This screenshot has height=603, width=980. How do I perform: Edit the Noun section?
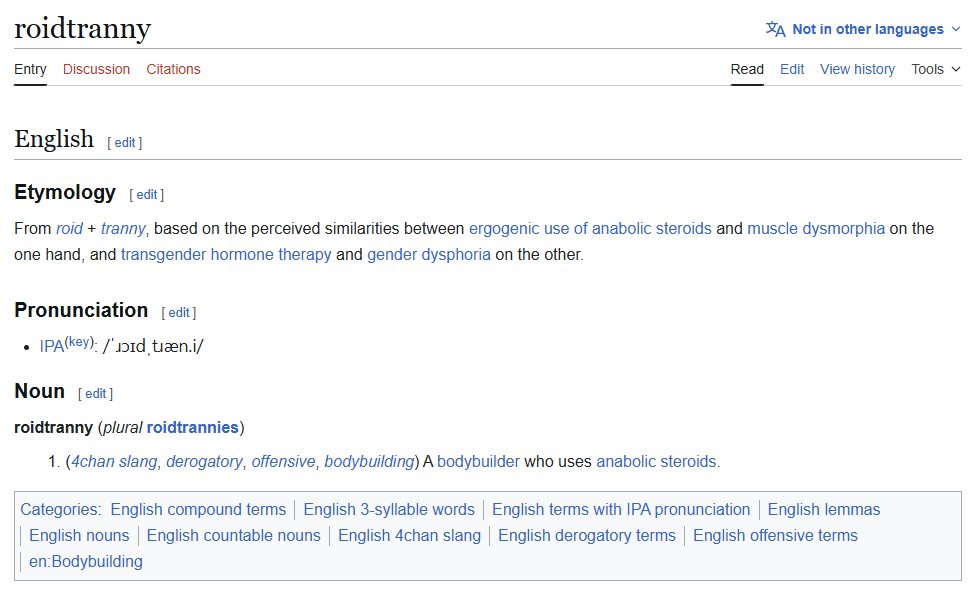(96, 394)
